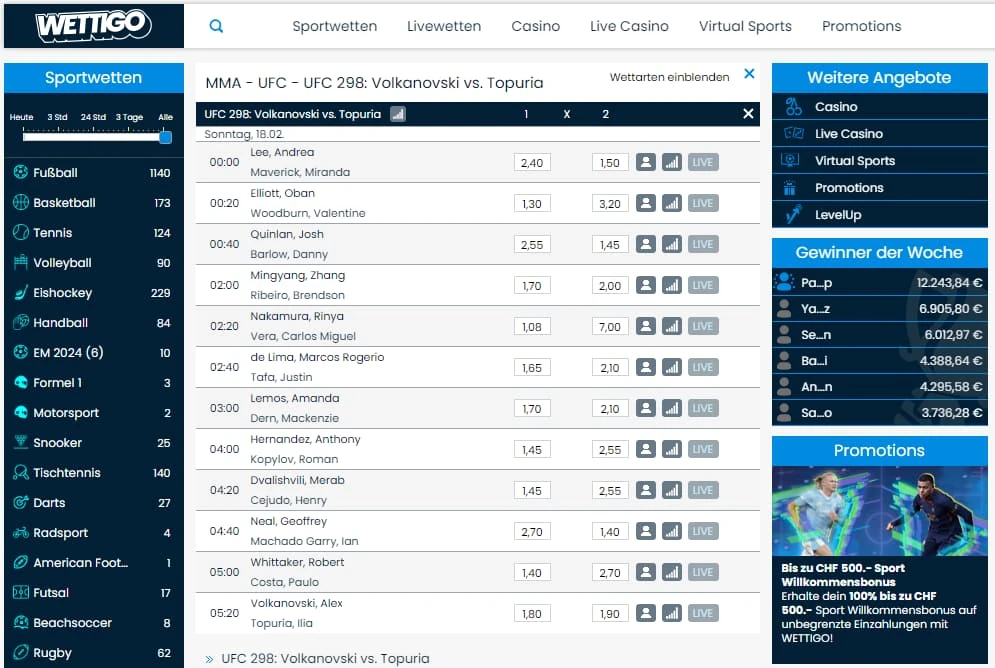Open Live Casino under Weitere Angebote

(880, 134)
